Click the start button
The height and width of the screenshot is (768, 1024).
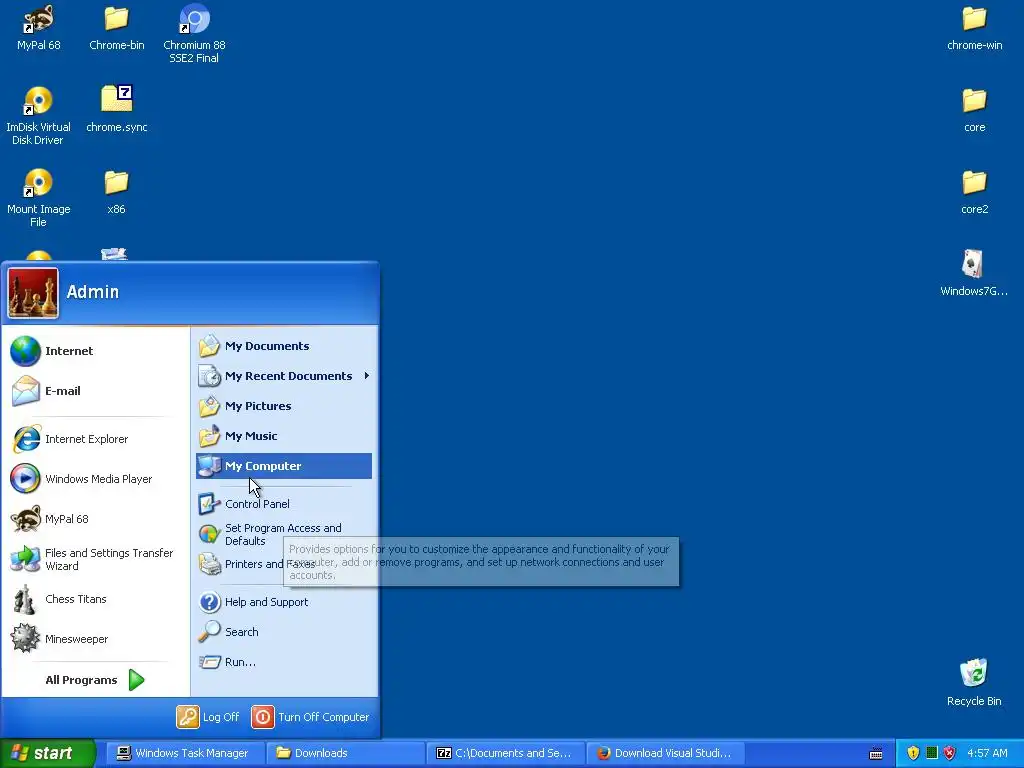coord(47,753)
